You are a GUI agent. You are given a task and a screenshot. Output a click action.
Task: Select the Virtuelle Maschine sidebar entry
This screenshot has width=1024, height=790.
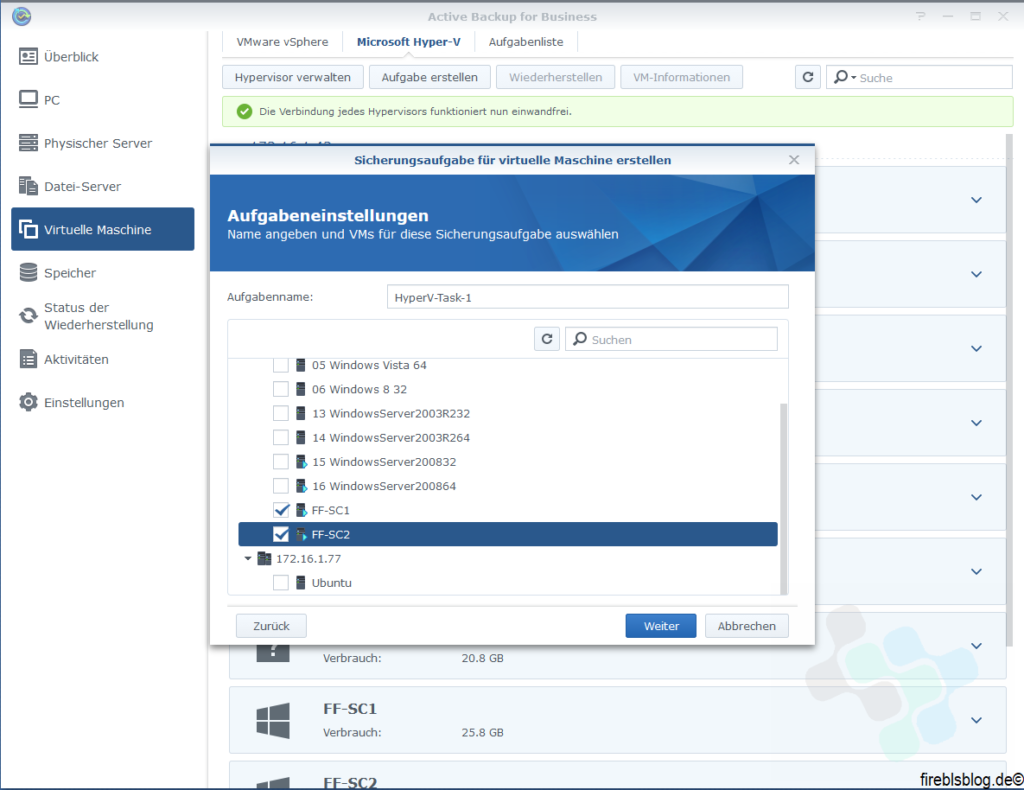103,229
